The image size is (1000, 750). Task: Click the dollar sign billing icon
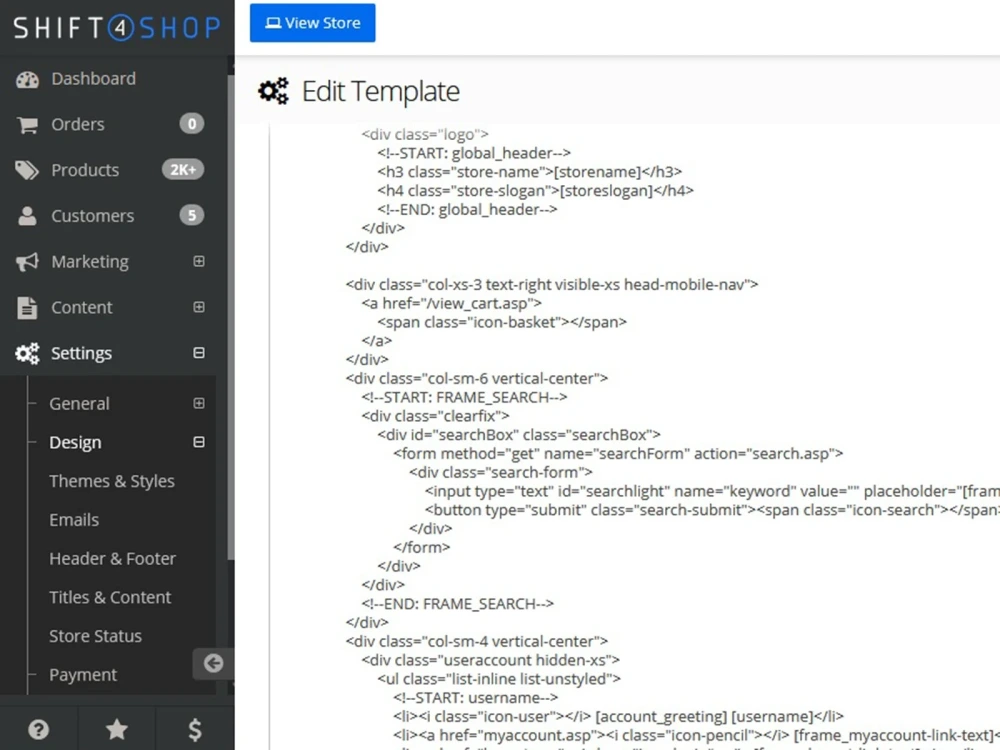point(195,729)
